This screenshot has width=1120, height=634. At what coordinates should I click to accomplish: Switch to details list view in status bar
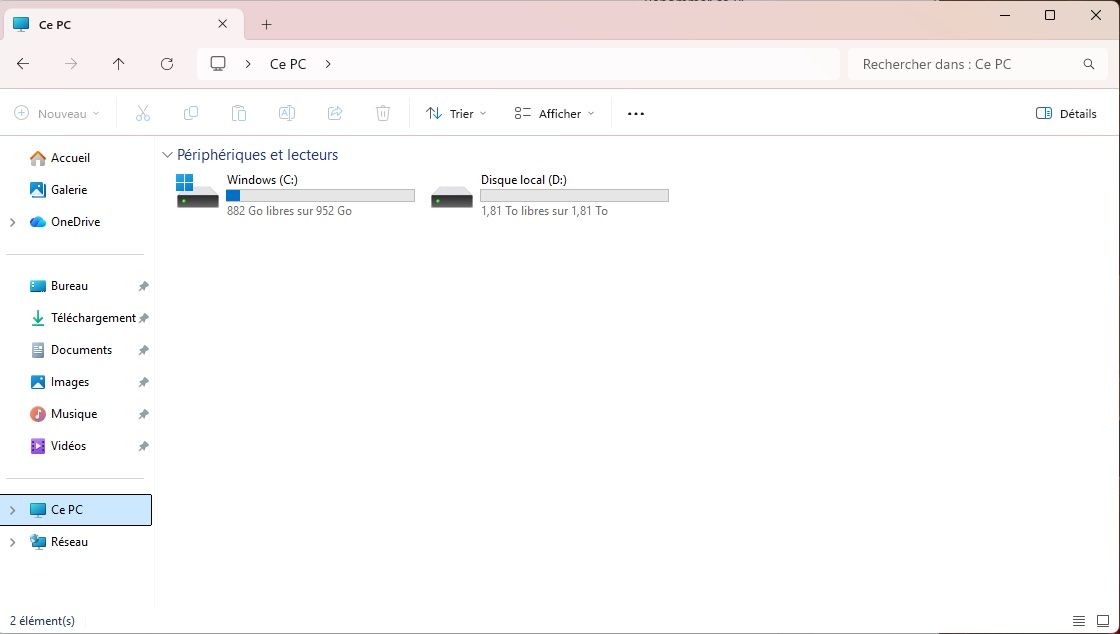pyautogui.click(x=1079, y=621)
